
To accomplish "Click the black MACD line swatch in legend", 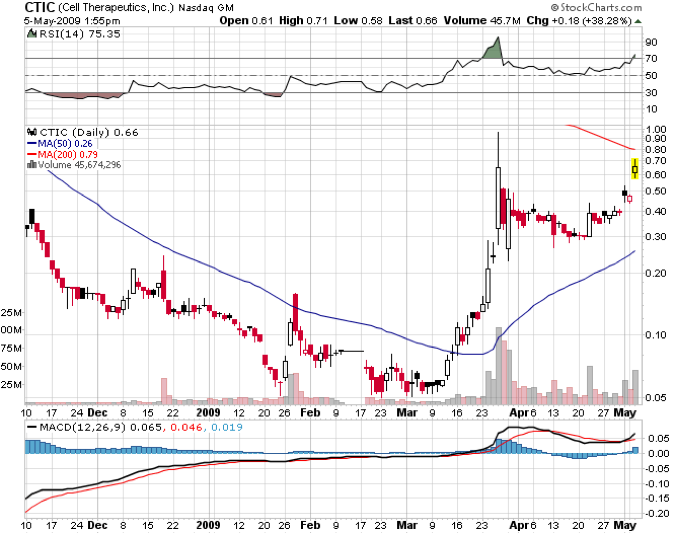I will pos(32,428).
